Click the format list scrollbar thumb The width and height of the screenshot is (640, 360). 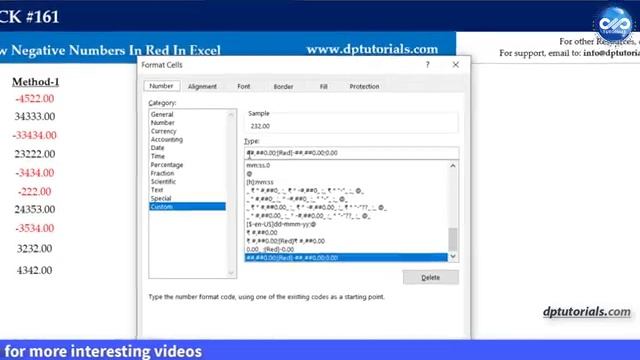[x=453, y=239]
